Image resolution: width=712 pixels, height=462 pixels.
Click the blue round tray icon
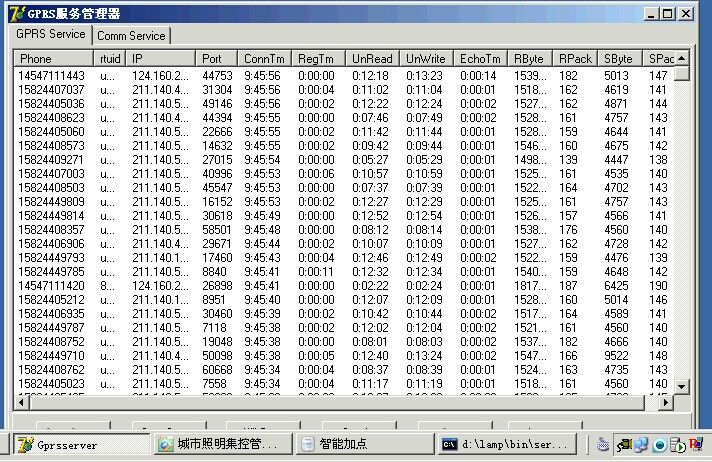click(659, 445)
